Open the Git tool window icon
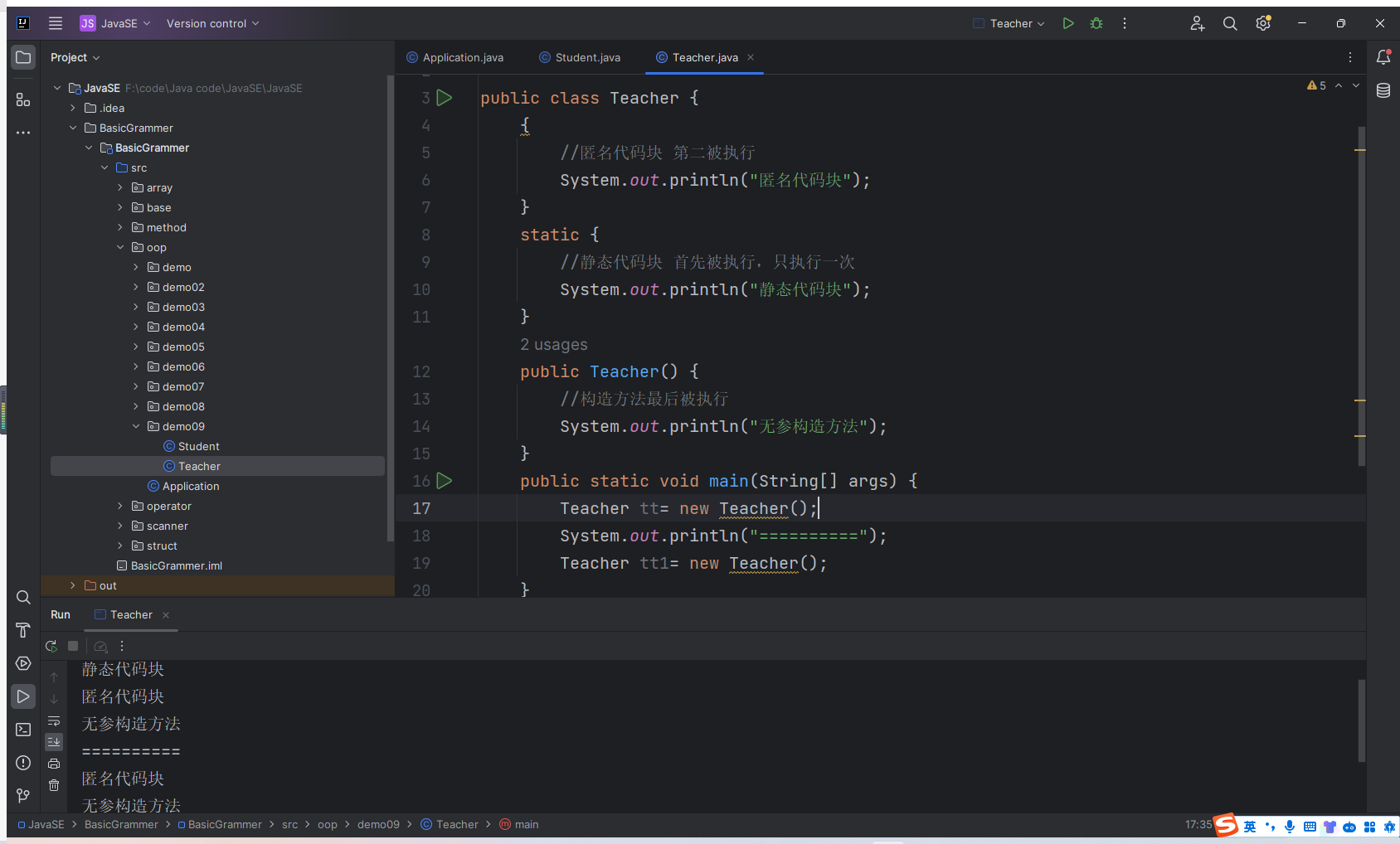Screen dimensions: 1400x844 (x=23, y=796)
